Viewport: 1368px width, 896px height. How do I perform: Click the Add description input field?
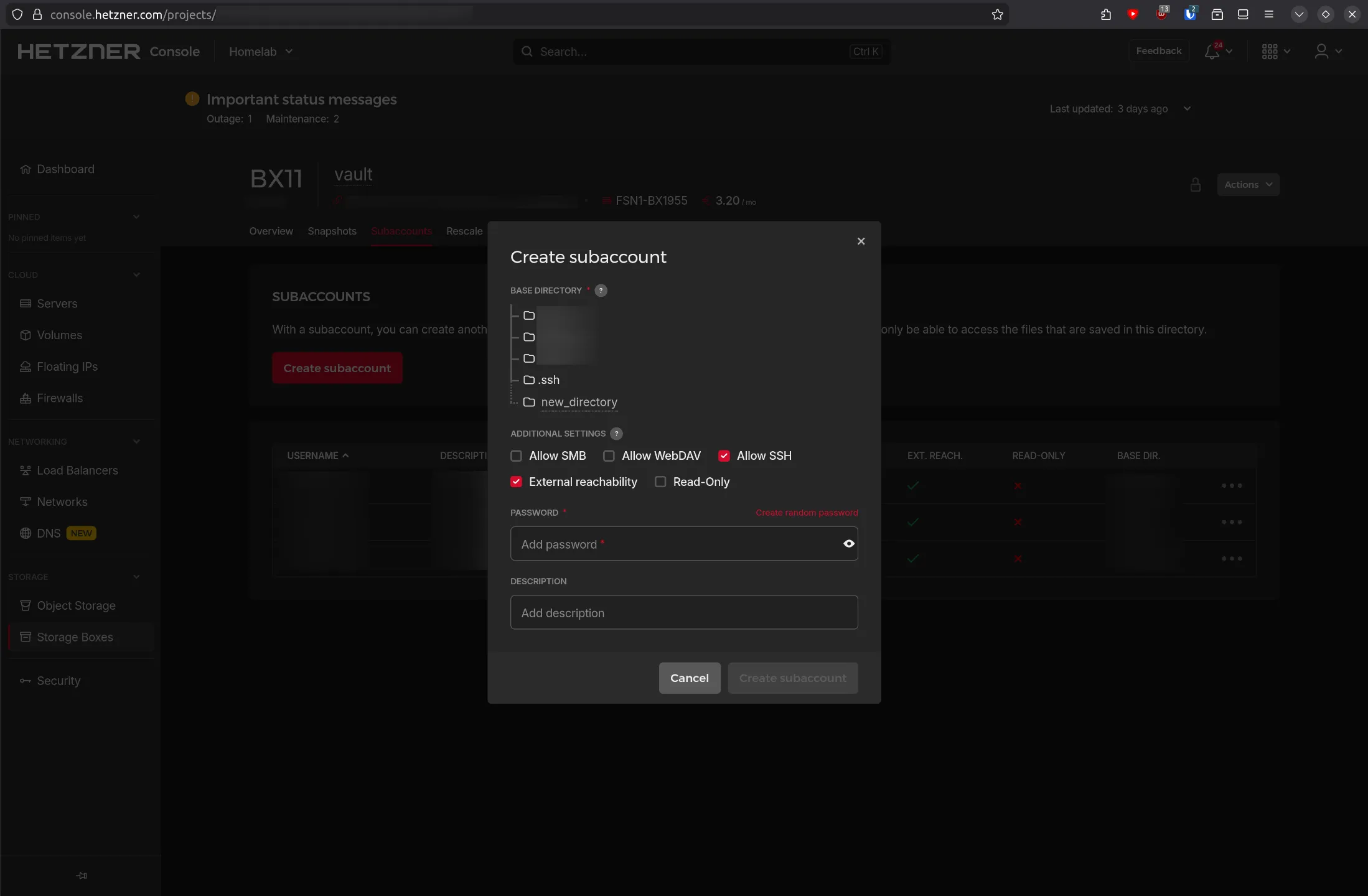(x=683, y=613)
